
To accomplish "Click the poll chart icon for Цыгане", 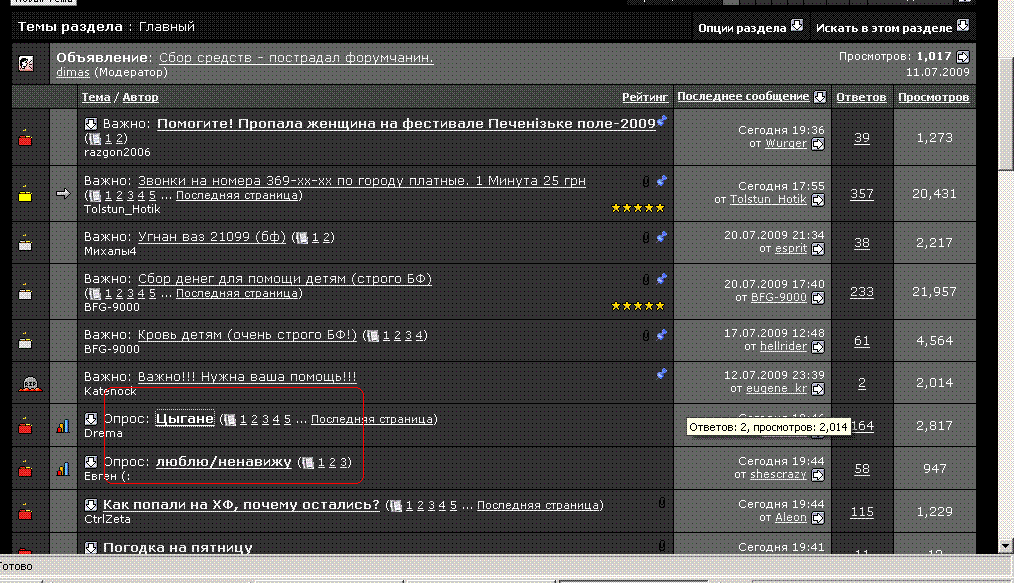I will click(63, 426).
